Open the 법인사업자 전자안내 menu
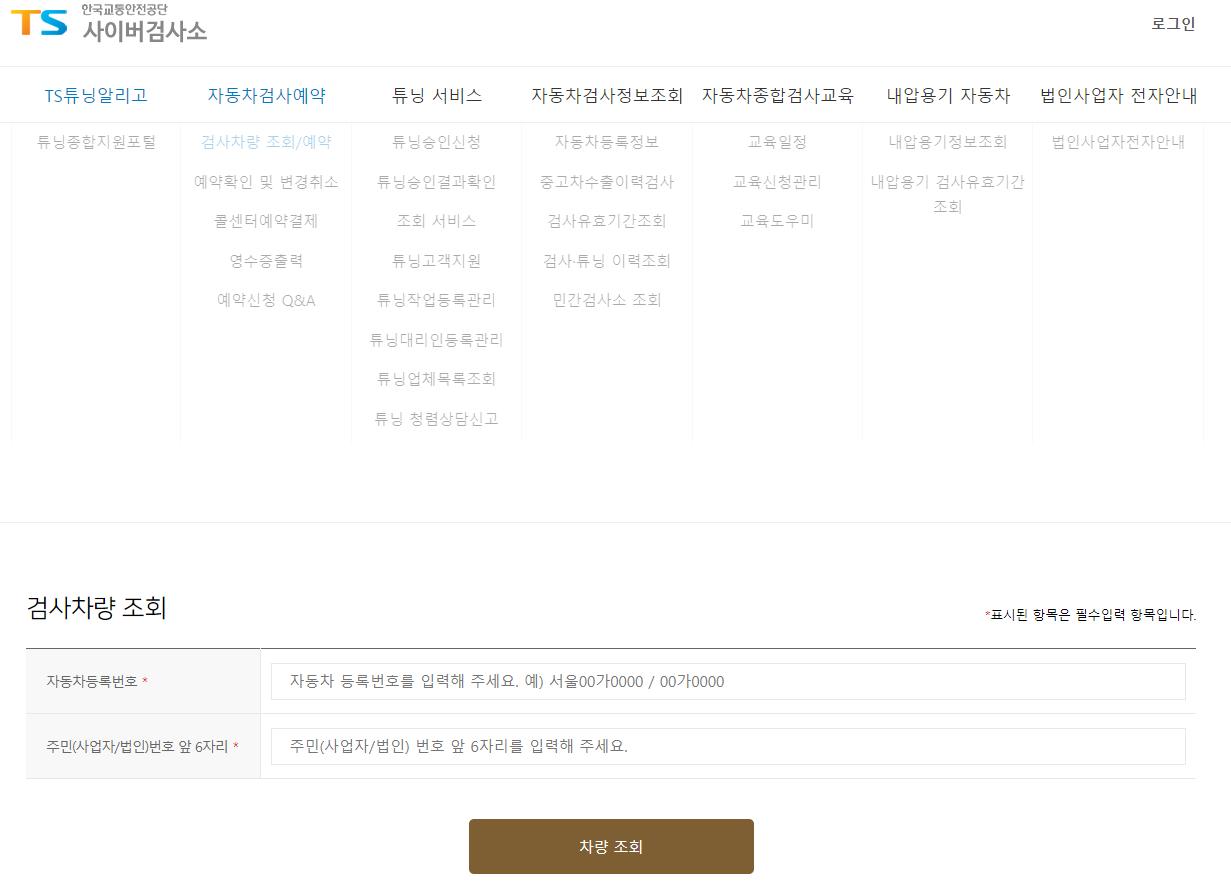 1119,94
